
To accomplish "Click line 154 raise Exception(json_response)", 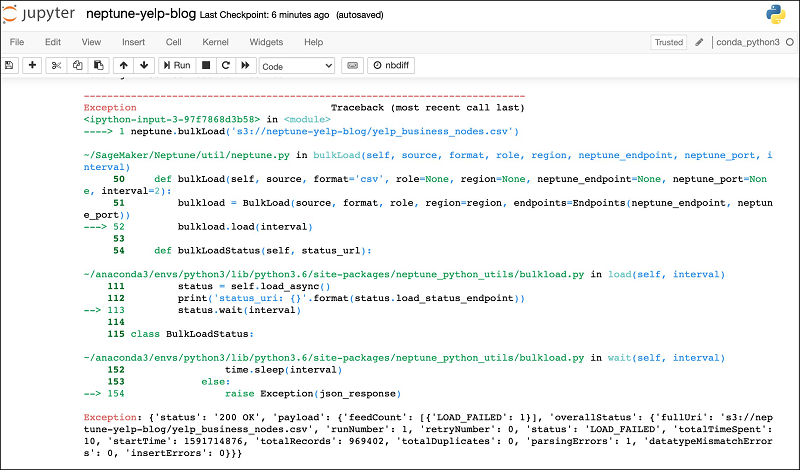I will 313,393.
